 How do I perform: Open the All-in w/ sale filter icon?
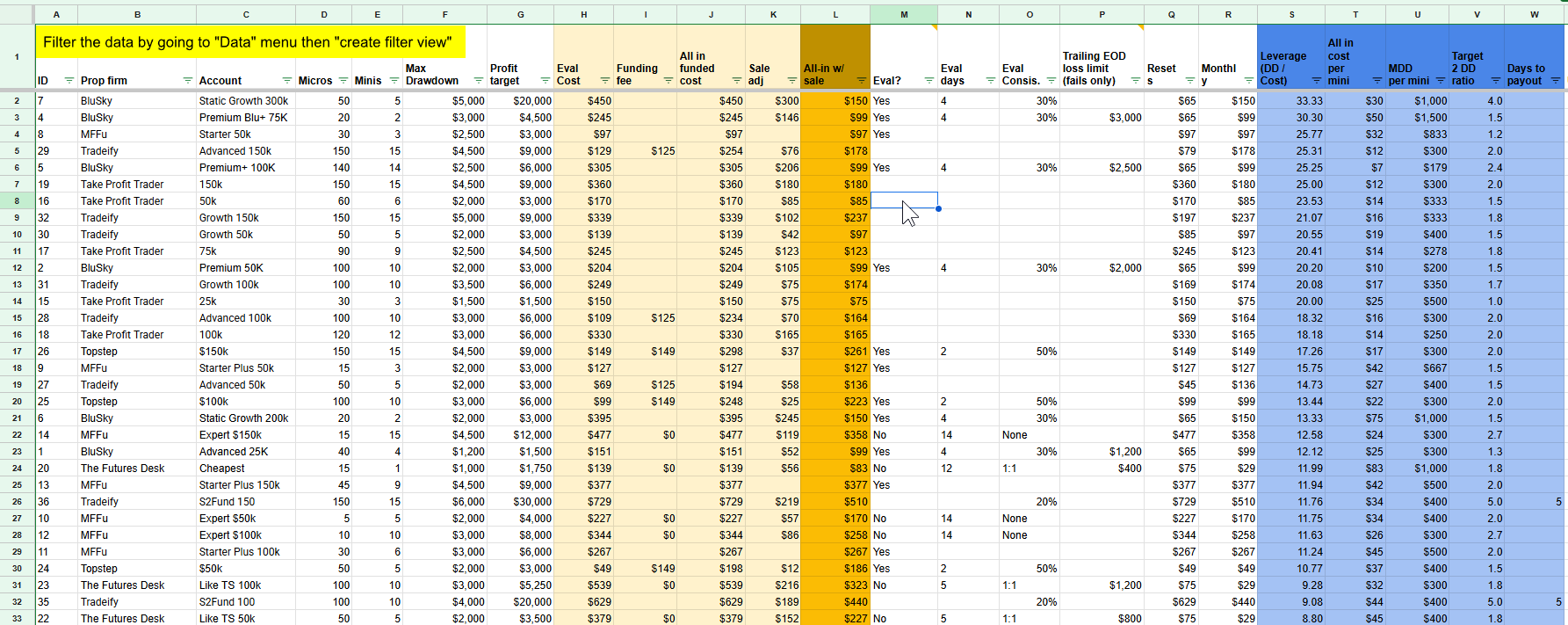(x=861, y=80)
